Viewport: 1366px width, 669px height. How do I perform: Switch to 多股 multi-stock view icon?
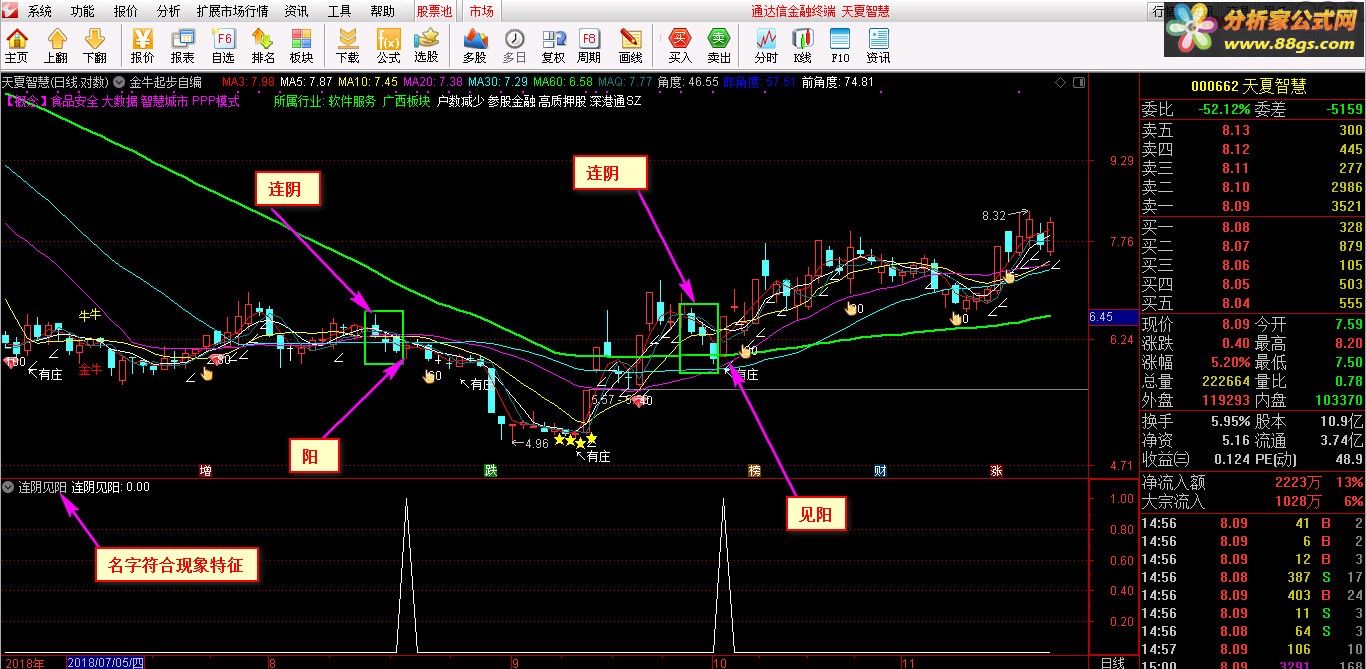point(475,46)
